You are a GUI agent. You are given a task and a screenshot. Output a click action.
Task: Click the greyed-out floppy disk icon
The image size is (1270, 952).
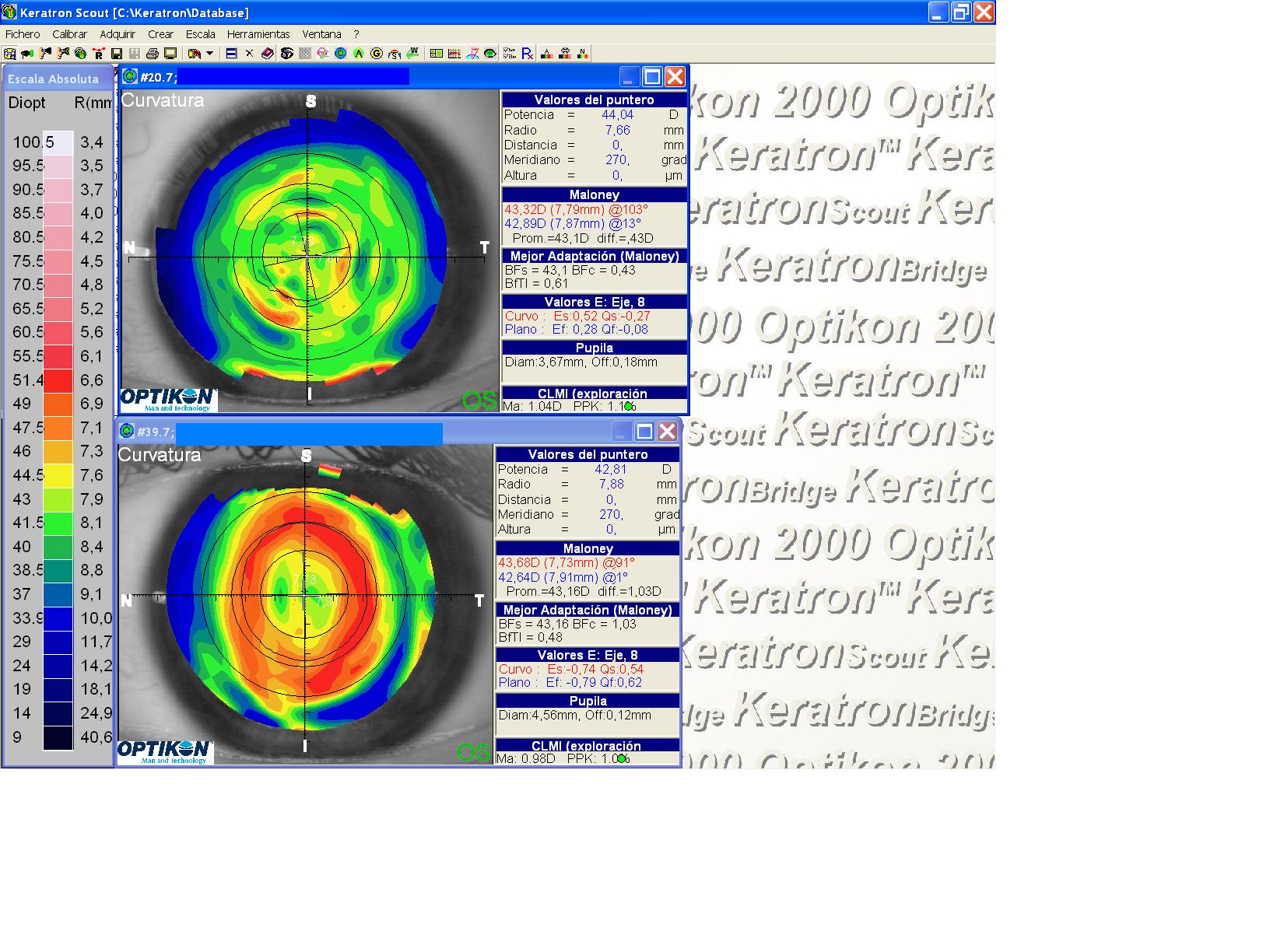pos(135,54)
